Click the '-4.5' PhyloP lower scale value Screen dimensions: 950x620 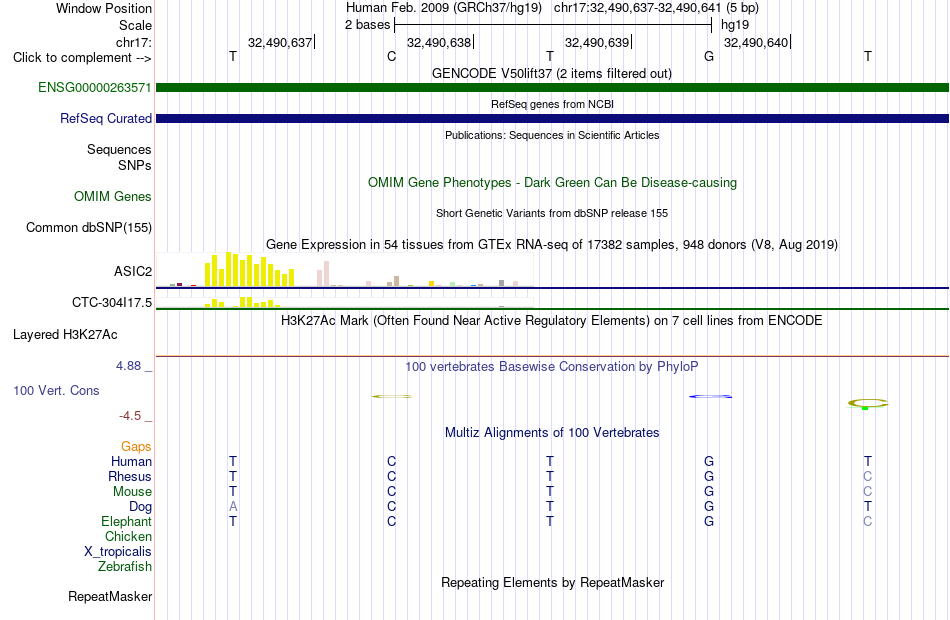(130, 416)
